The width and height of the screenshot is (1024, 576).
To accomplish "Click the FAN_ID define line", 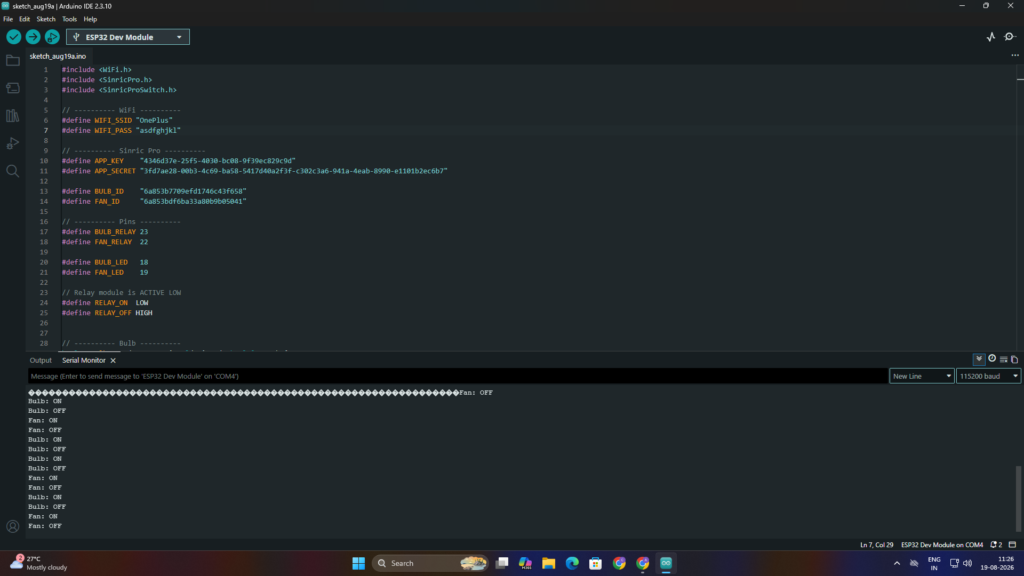I will [x=154, y=202].
